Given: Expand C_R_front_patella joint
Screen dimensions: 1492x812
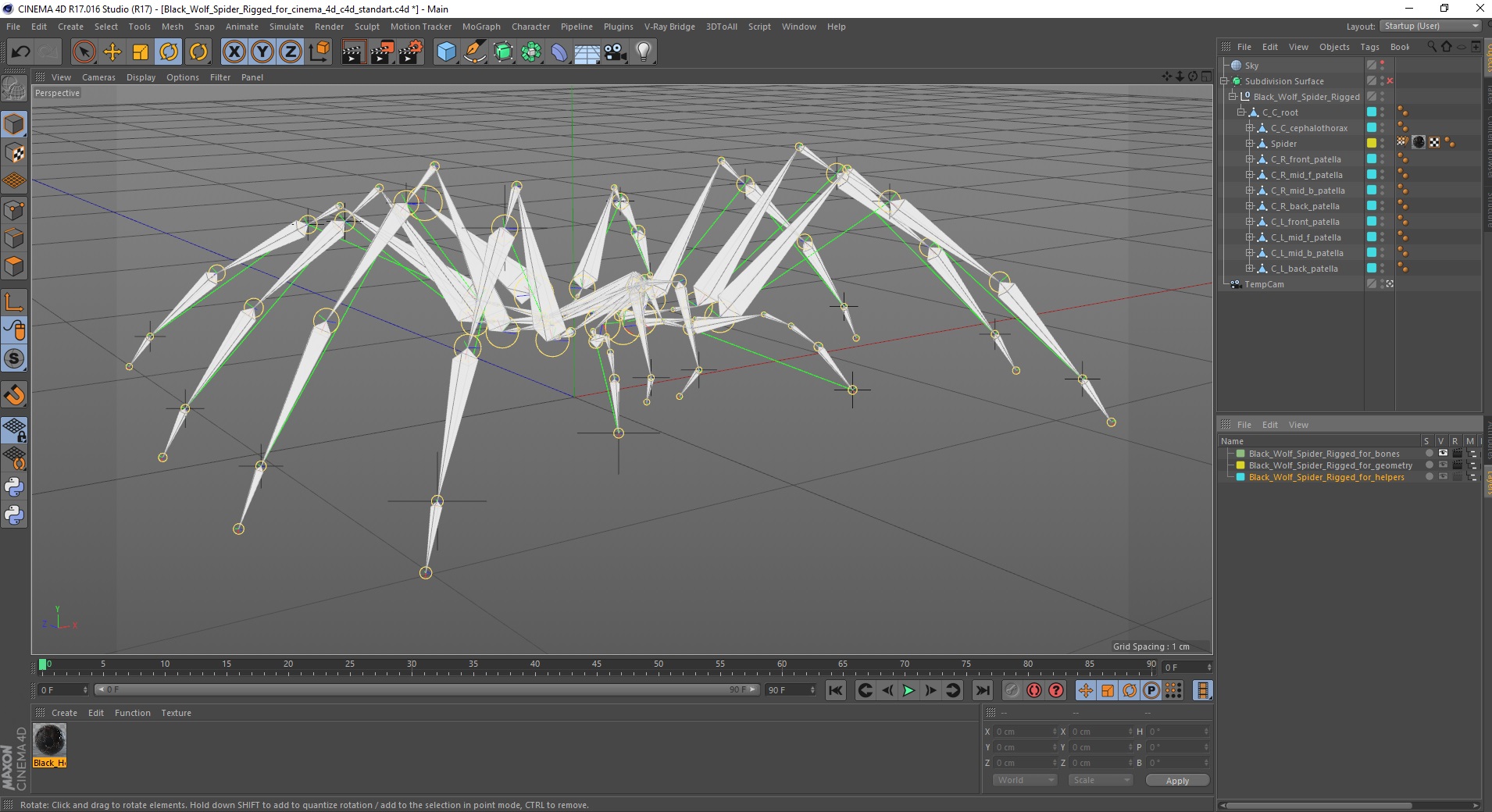Looking at the screenshot, I should tap(1249, 159).
